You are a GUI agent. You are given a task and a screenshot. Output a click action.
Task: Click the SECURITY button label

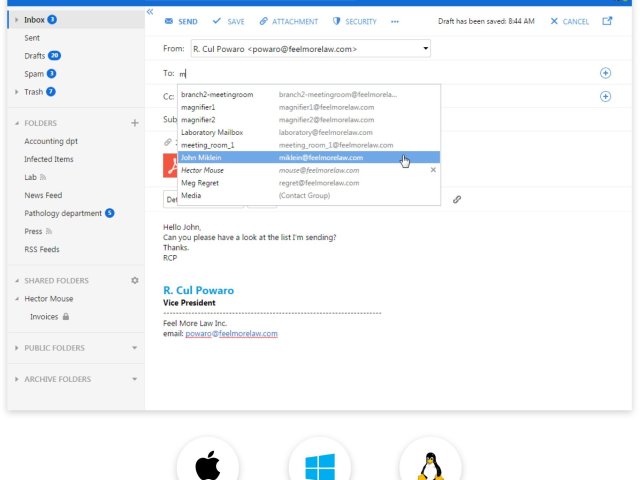tap(361, 22)
